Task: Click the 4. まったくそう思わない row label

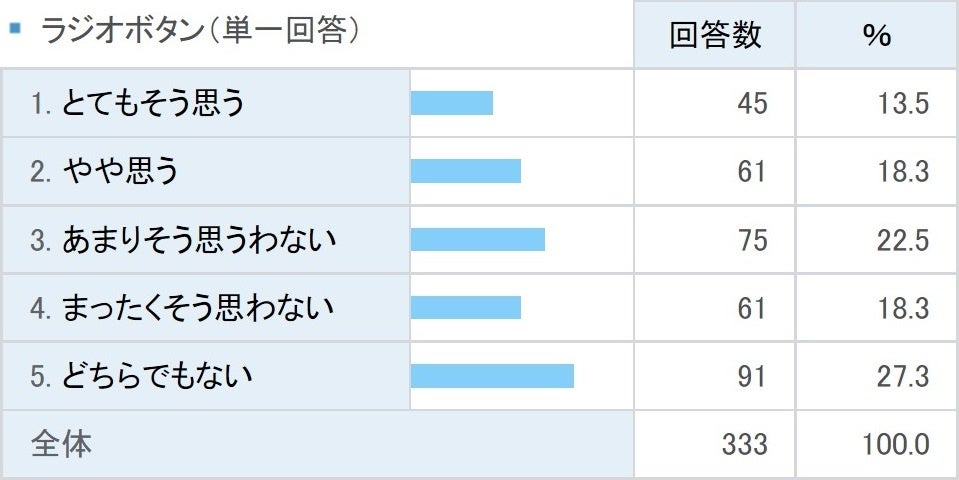Action: 181,308
